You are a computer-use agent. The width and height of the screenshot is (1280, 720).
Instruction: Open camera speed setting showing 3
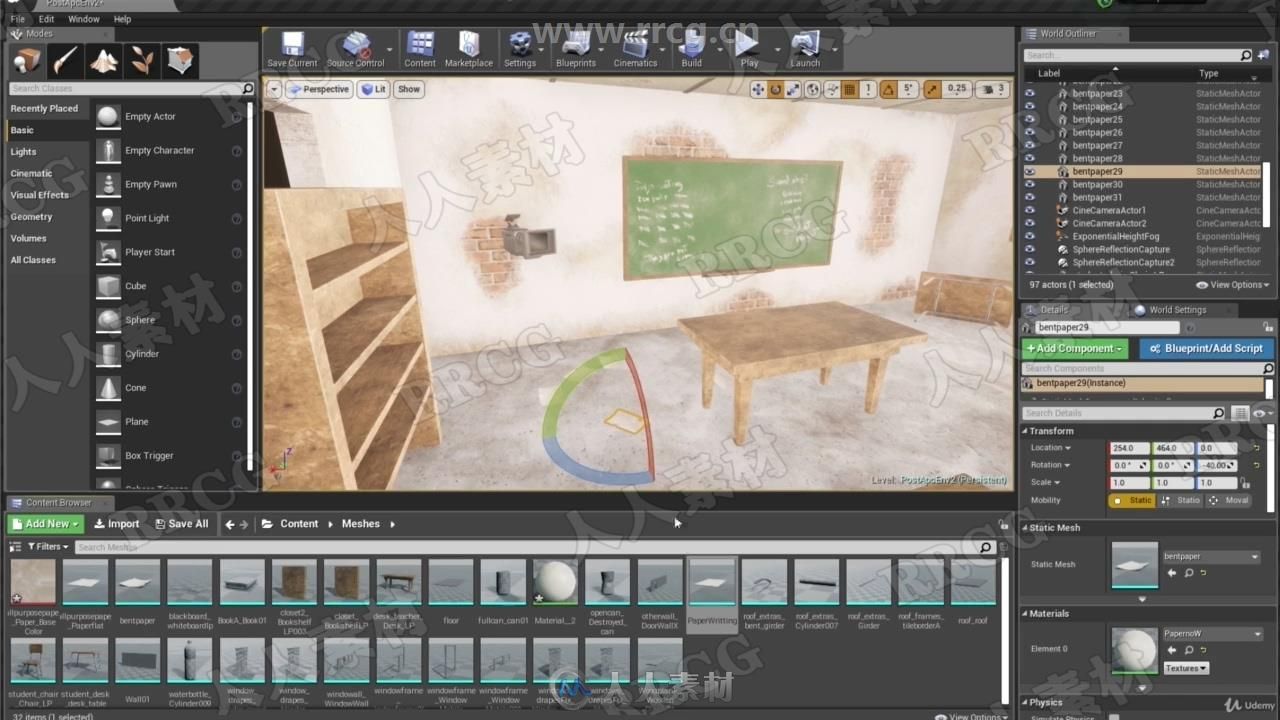click(993, 89)
